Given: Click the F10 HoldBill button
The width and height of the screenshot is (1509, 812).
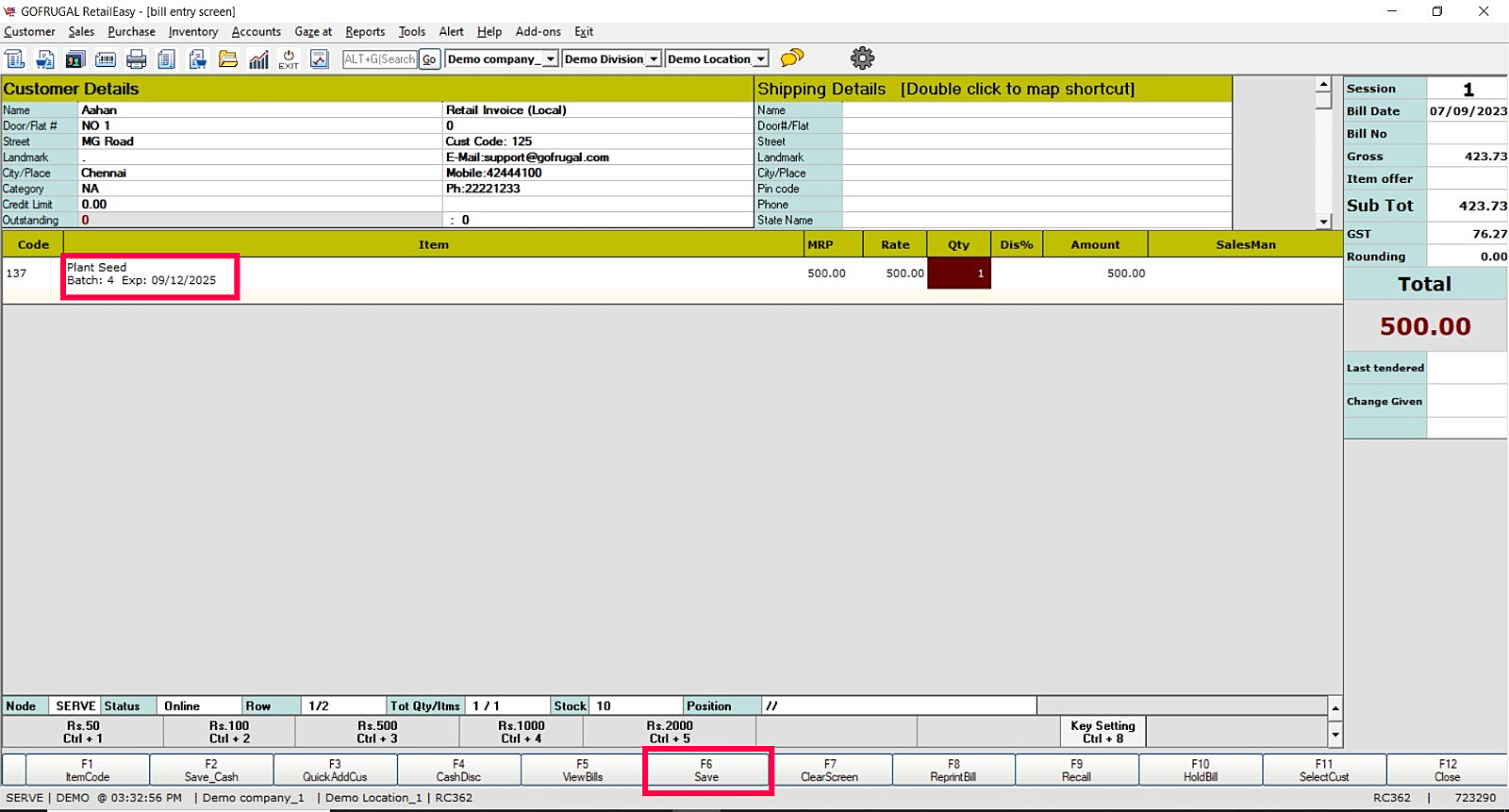Looking at the screenshot, I should pos(1201,771).
